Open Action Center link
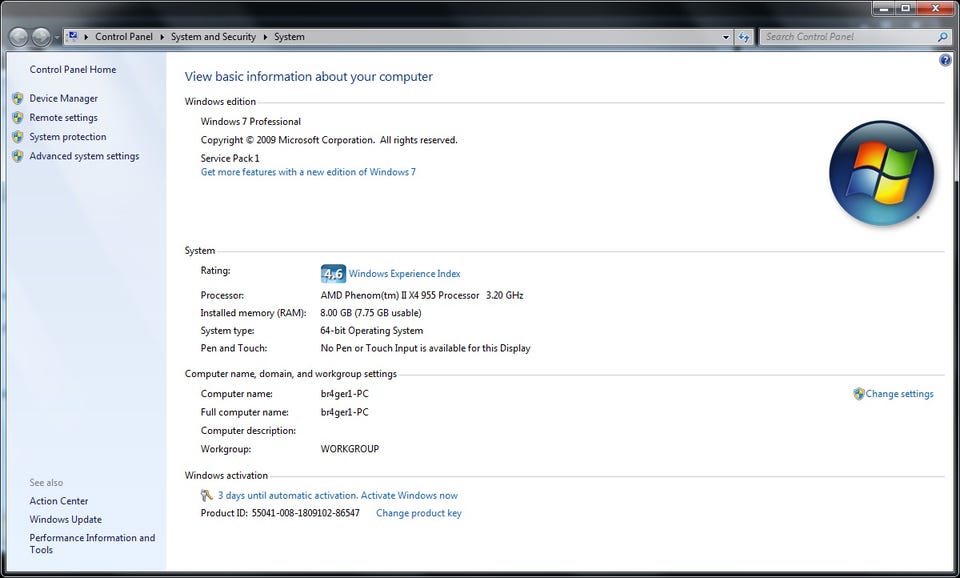Image resolution: width=960 pixels, height=578 pixels. coord(59,501)
